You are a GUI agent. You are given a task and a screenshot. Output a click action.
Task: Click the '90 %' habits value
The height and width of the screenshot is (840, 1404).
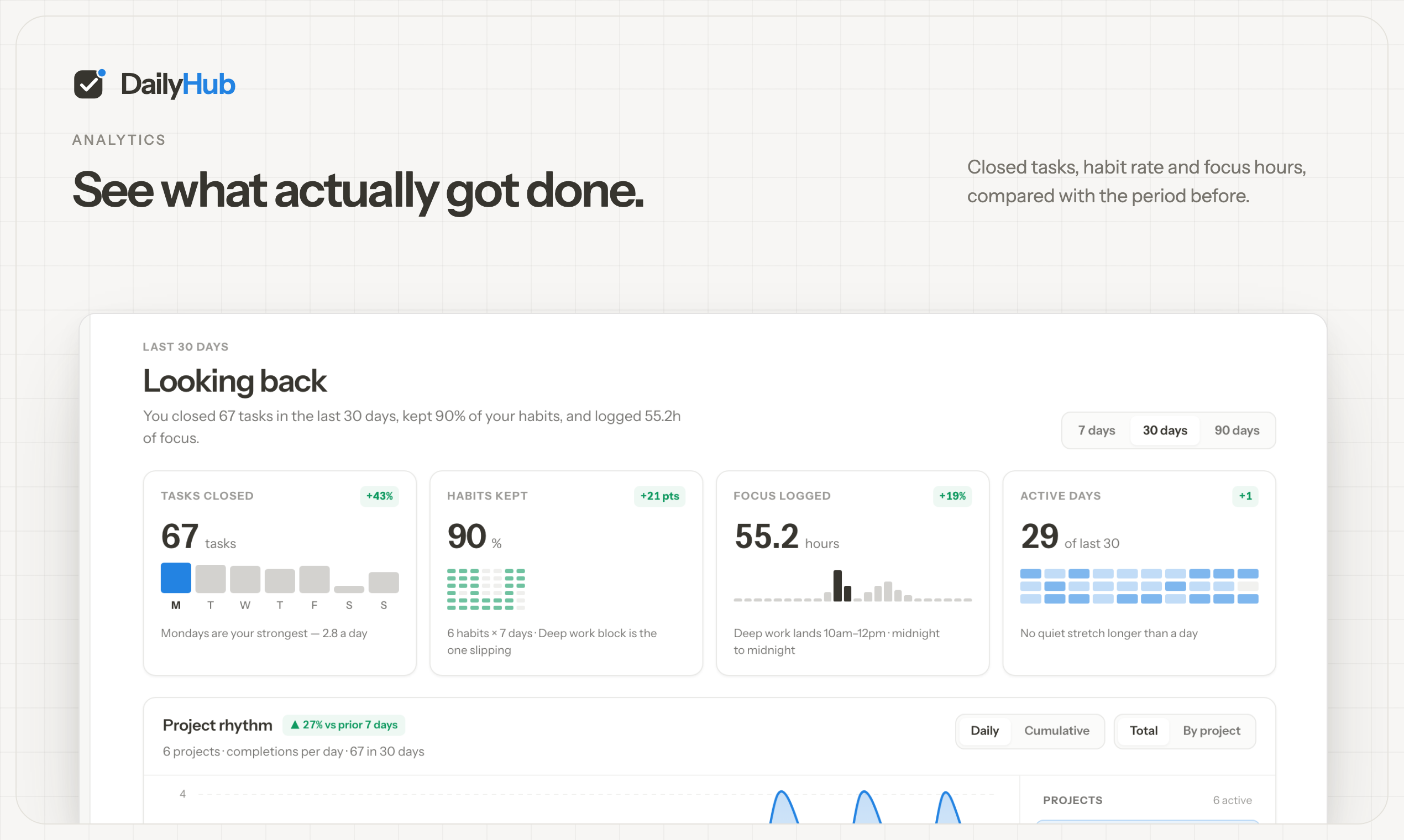pyautogui.click(x=474, y=536)
